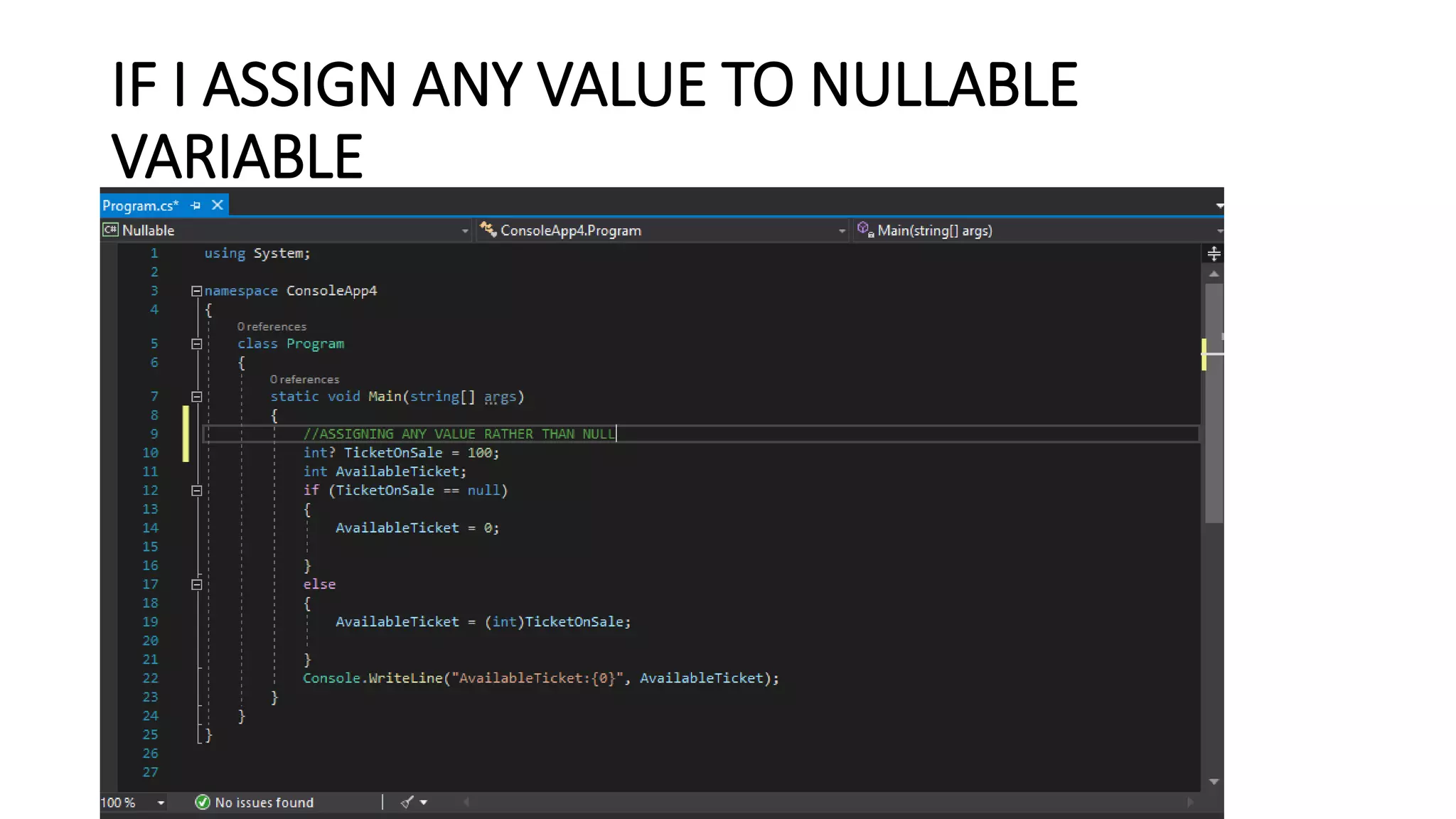Click the green No issues found checkmark

[x=203, y=802]
